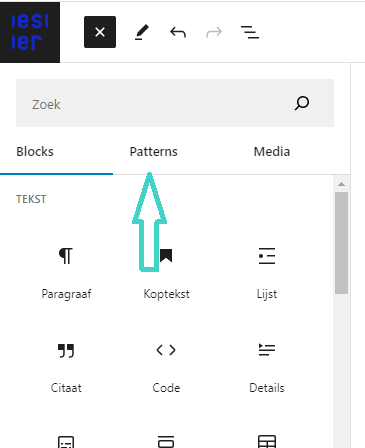
Task: Open the Document Overview list icon
Action: click(x=250, y=32)
